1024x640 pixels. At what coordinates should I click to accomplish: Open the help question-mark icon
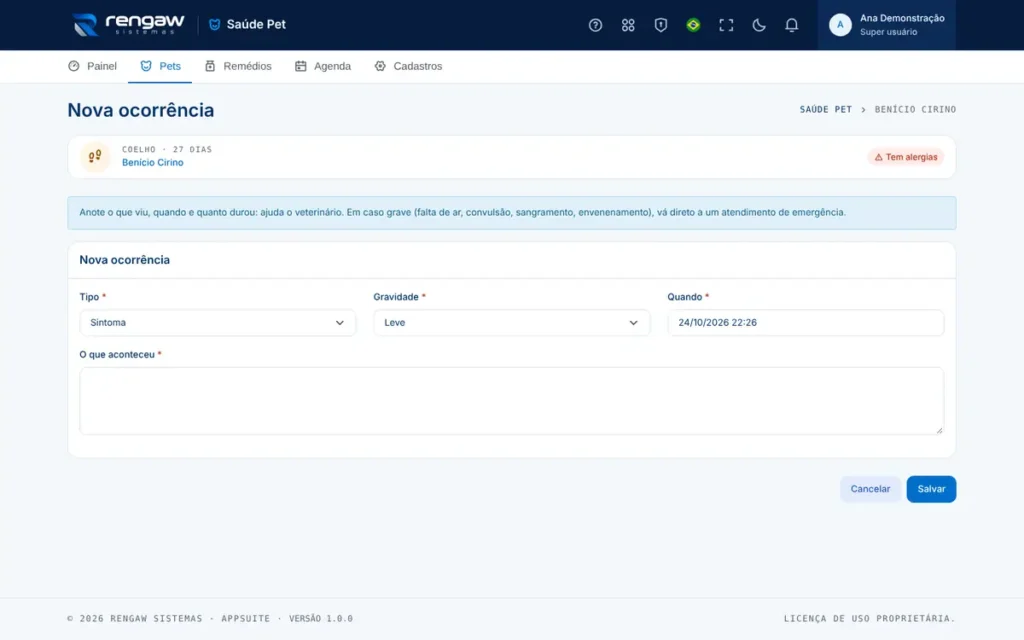pyautogui.click(x=595, y=25)
